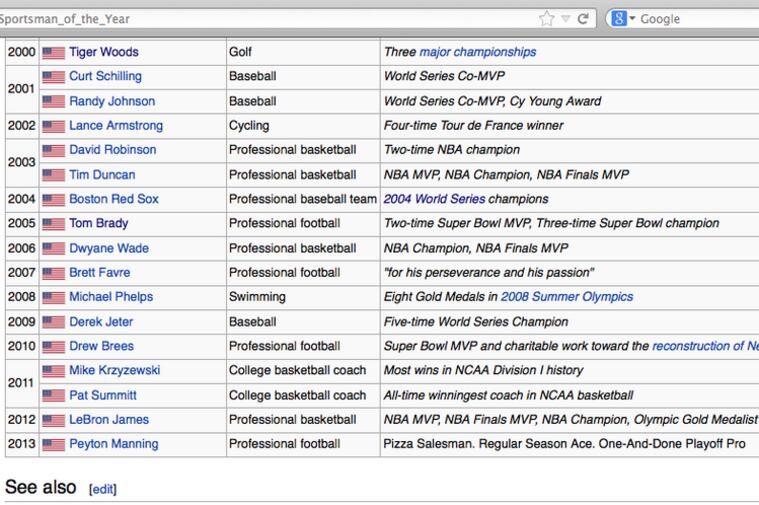
Task: Select Four-time Tour de France winner text
Action: [473, 125]
